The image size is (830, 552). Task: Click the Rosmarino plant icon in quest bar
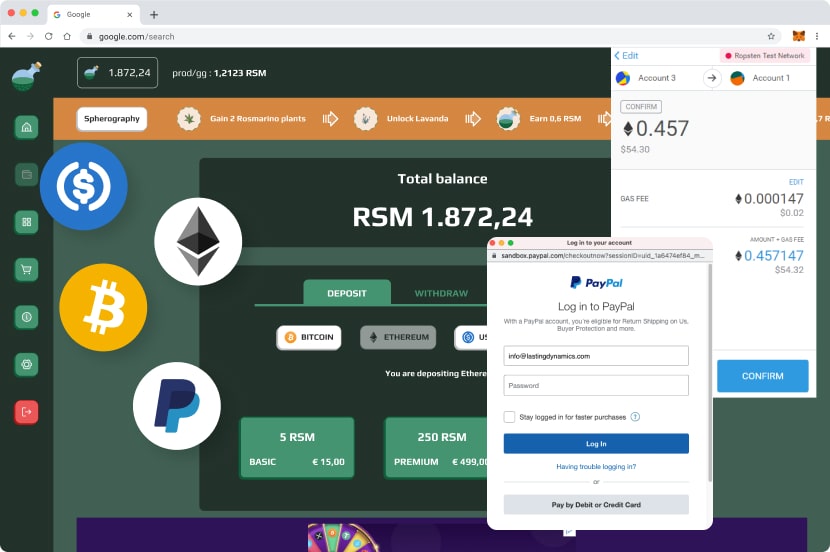coord(189,119)
